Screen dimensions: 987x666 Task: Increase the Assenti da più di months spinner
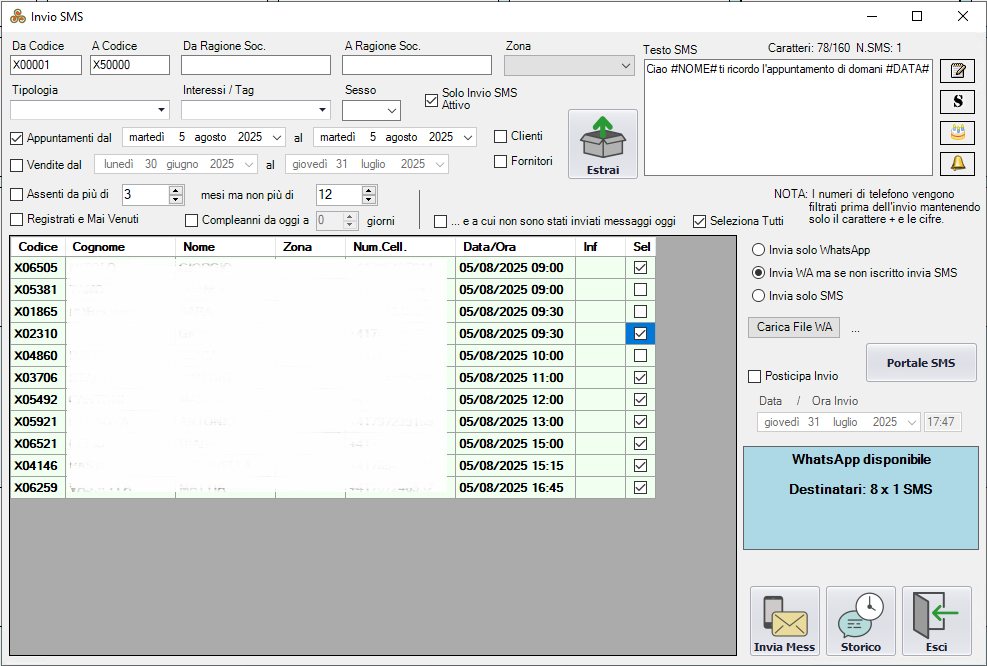pyautogui.click(x=176, y=190)
